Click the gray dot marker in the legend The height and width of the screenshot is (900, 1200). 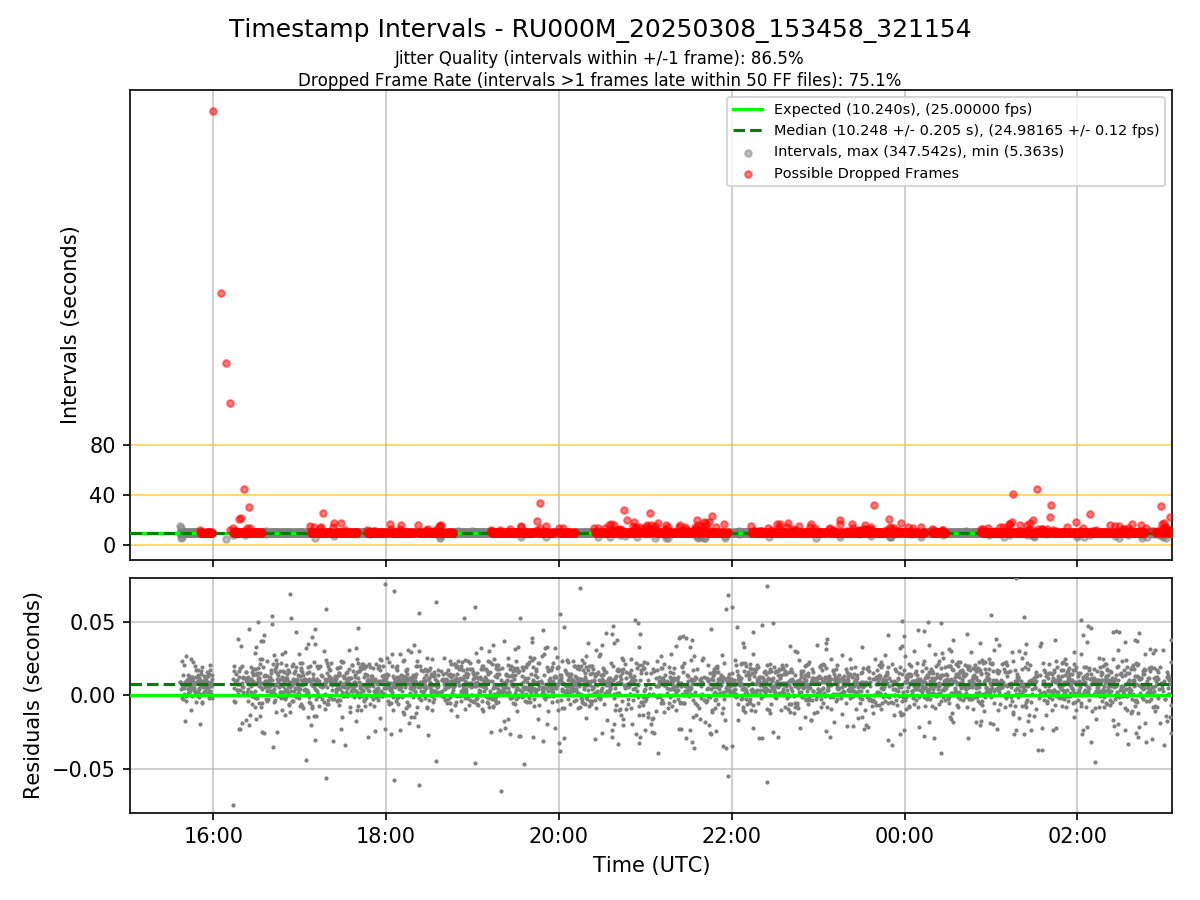[749, 153]
